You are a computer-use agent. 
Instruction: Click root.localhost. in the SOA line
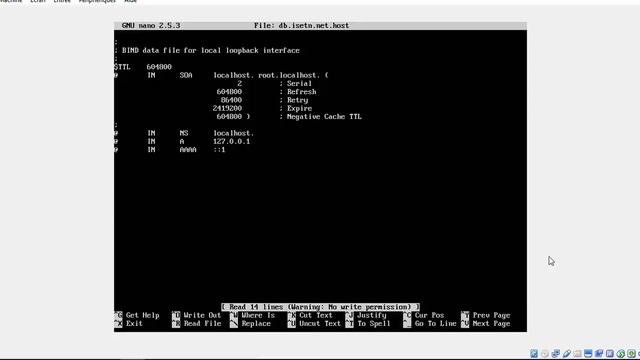[x=289, y=75]
